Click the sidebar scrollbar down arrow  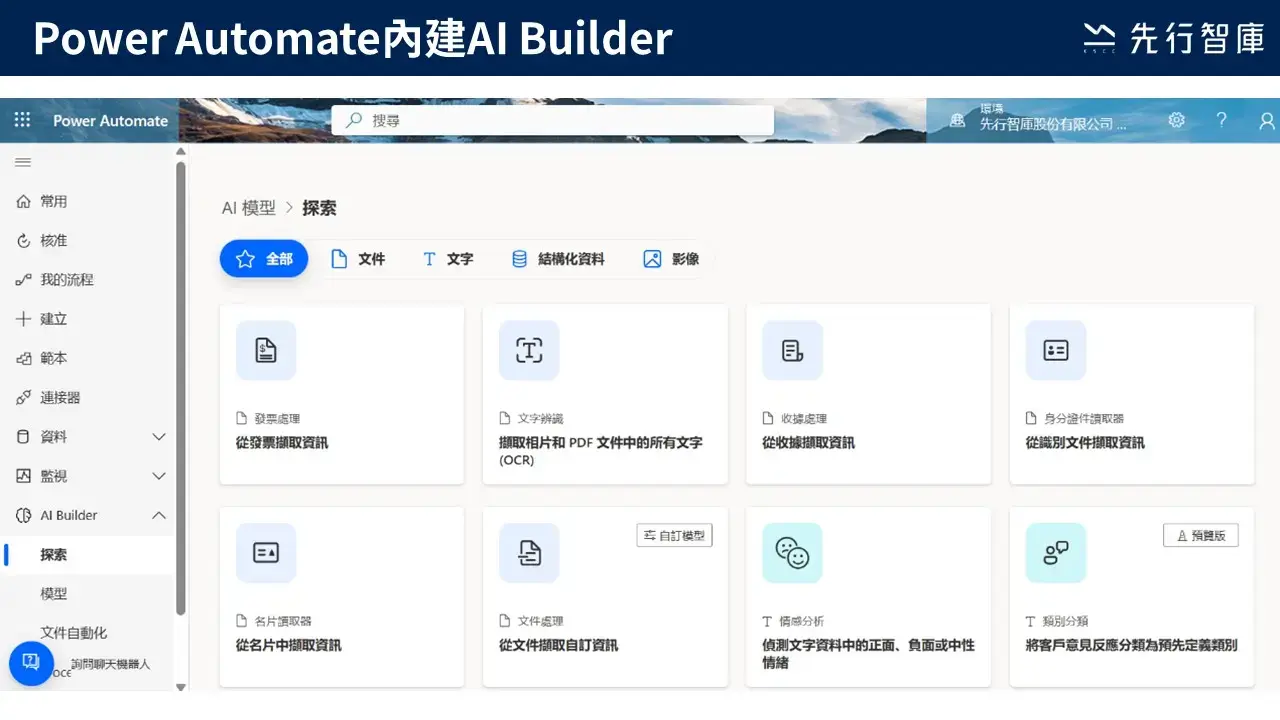pyautogui.click(x=181, y=687)
